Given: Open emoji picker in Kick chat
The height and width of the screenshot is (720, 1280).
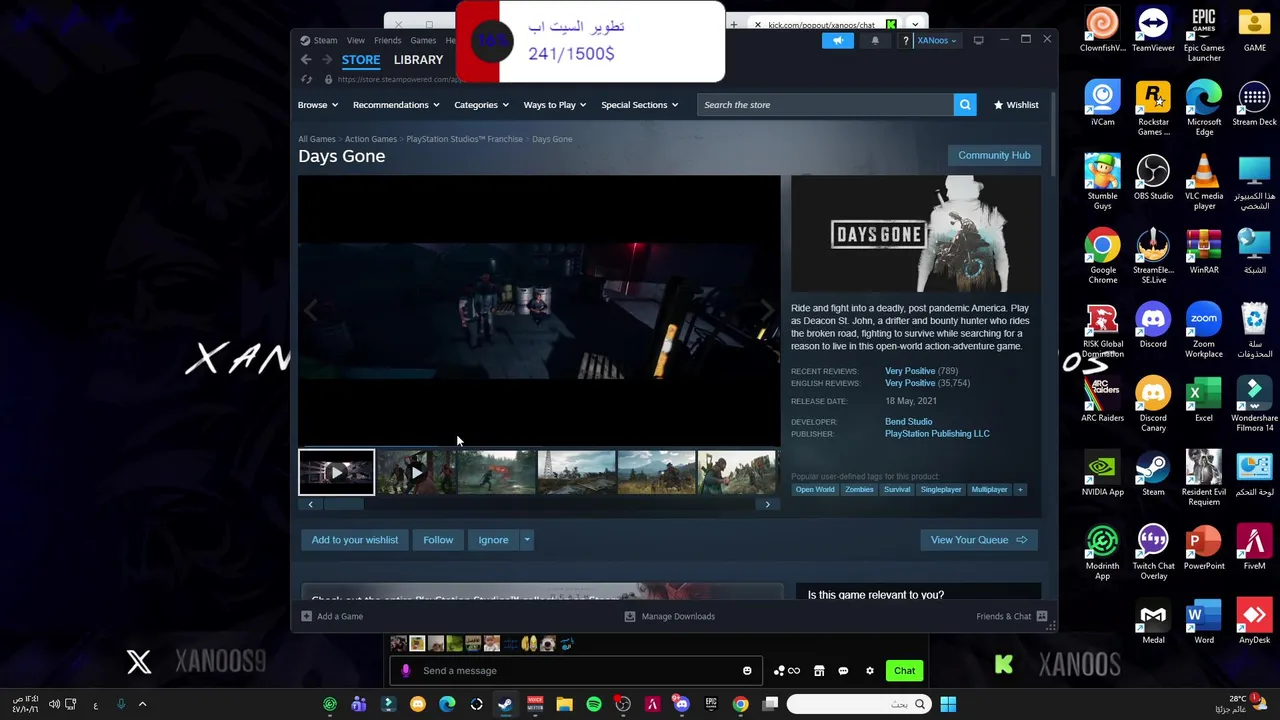Looking at the screenshot, I should point(747,671).
